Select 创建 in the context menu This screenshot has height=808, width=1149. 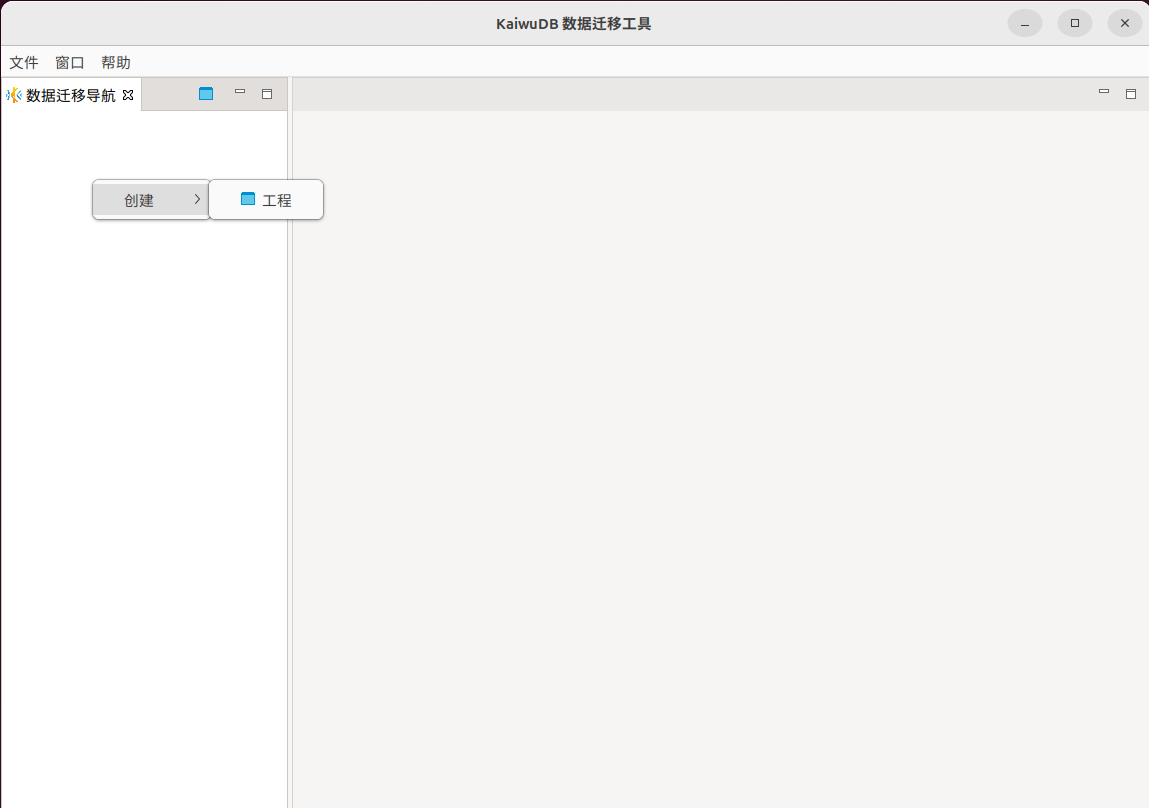139,200
